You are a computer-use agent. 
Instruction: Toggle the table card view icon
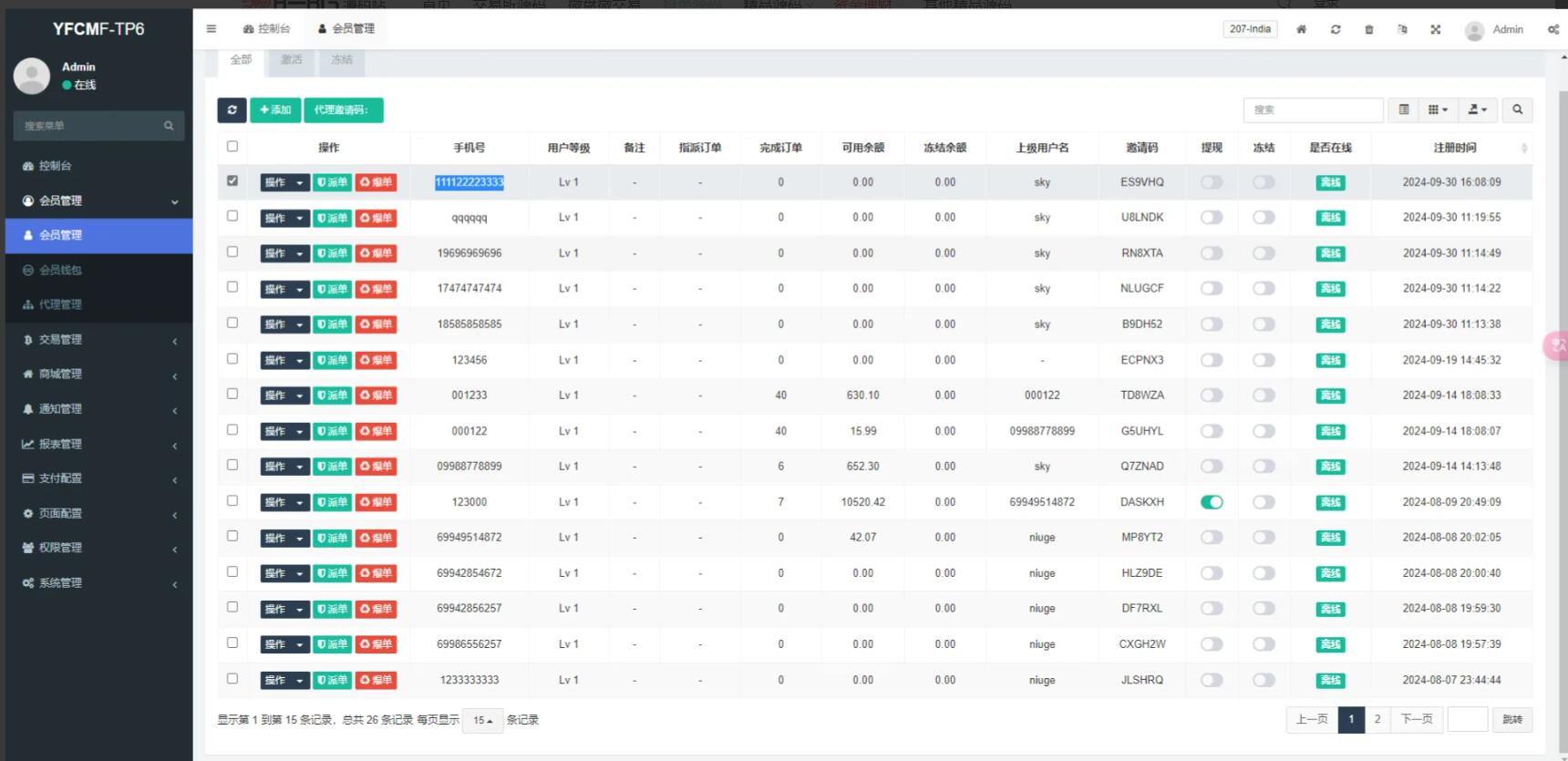(1404, 110)
